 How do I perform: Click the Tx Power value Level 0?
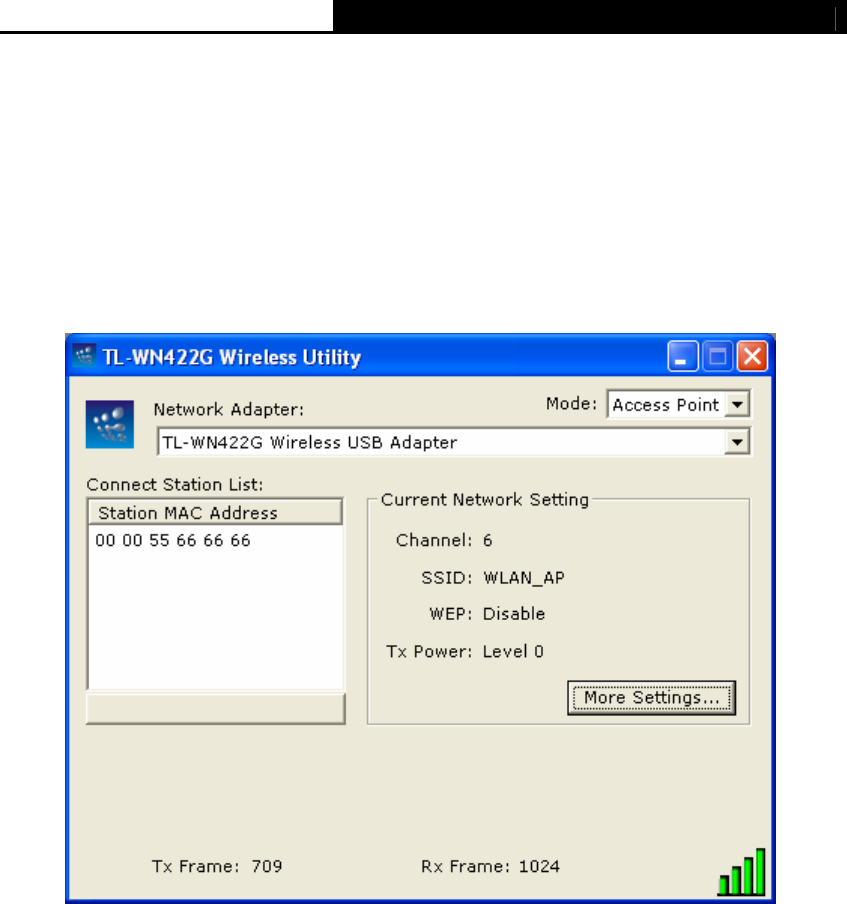[513, 651]
